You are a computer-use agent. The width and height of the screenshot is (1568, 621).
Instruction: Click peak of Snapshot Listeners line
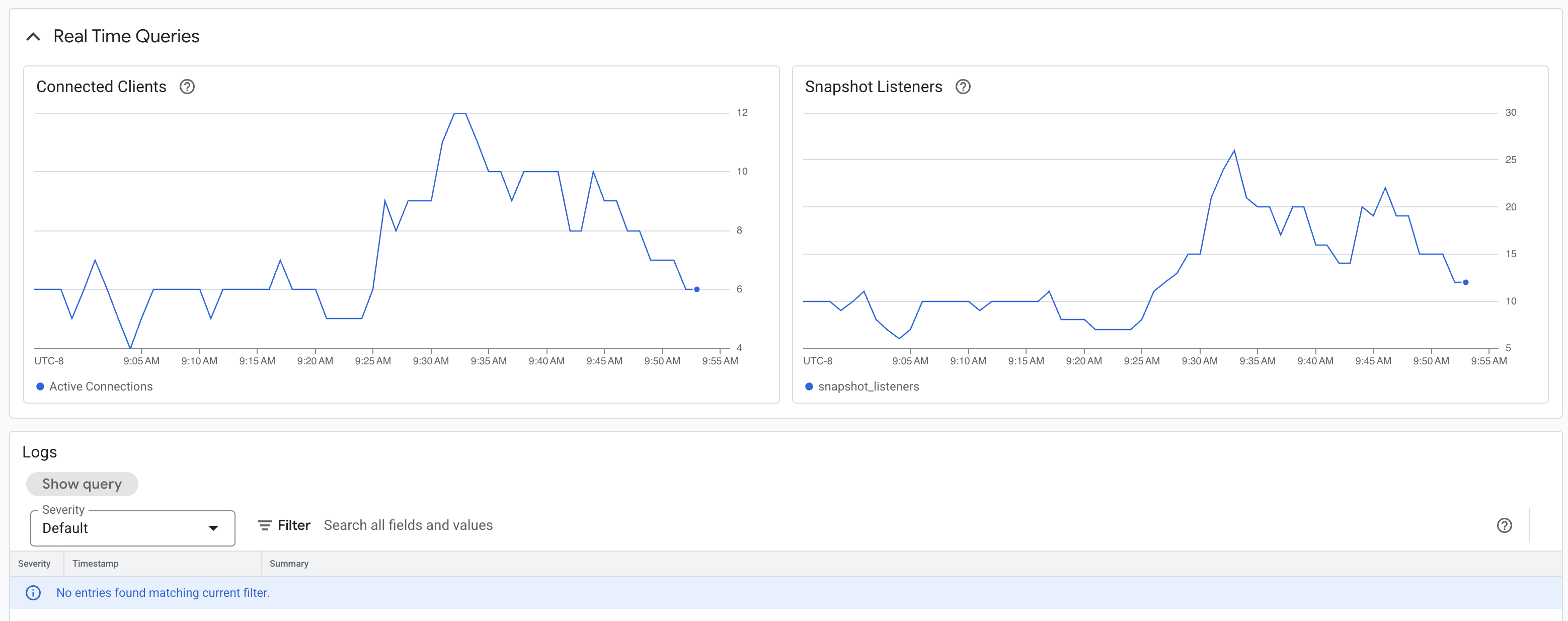[1234, 150]
